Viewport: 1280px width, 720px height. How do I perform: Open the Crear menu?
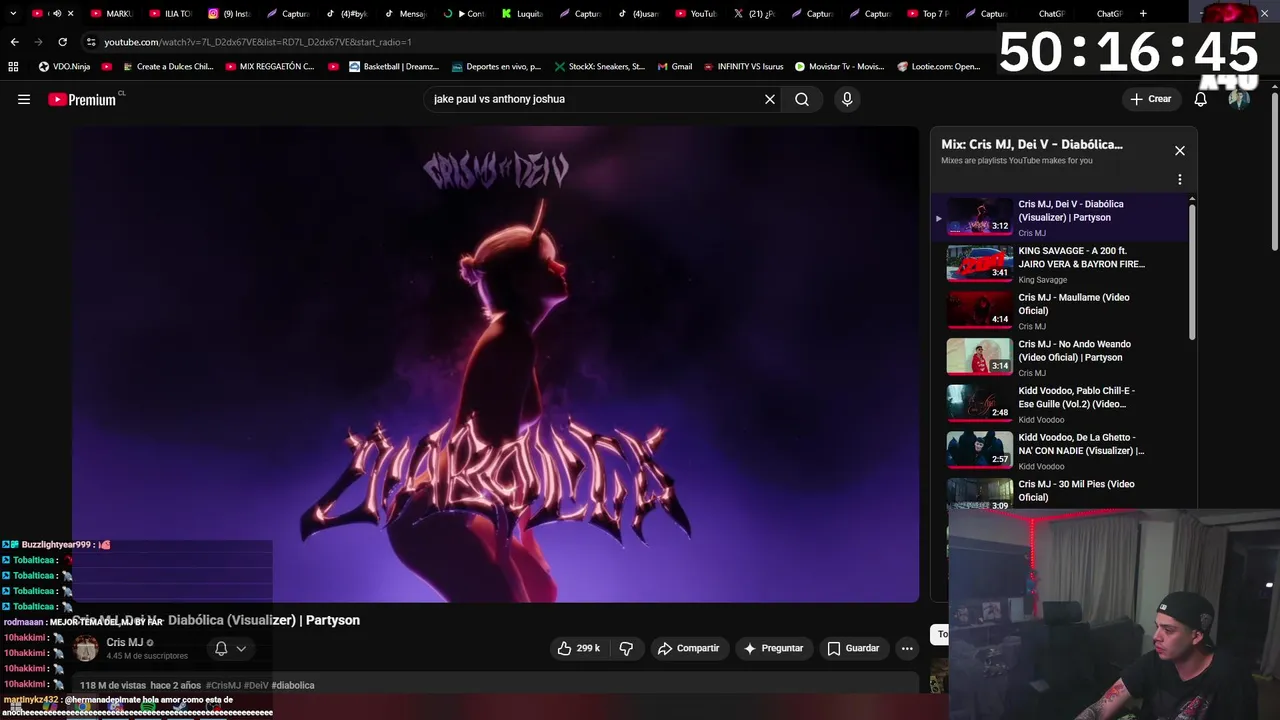[x=1151, y=99]
